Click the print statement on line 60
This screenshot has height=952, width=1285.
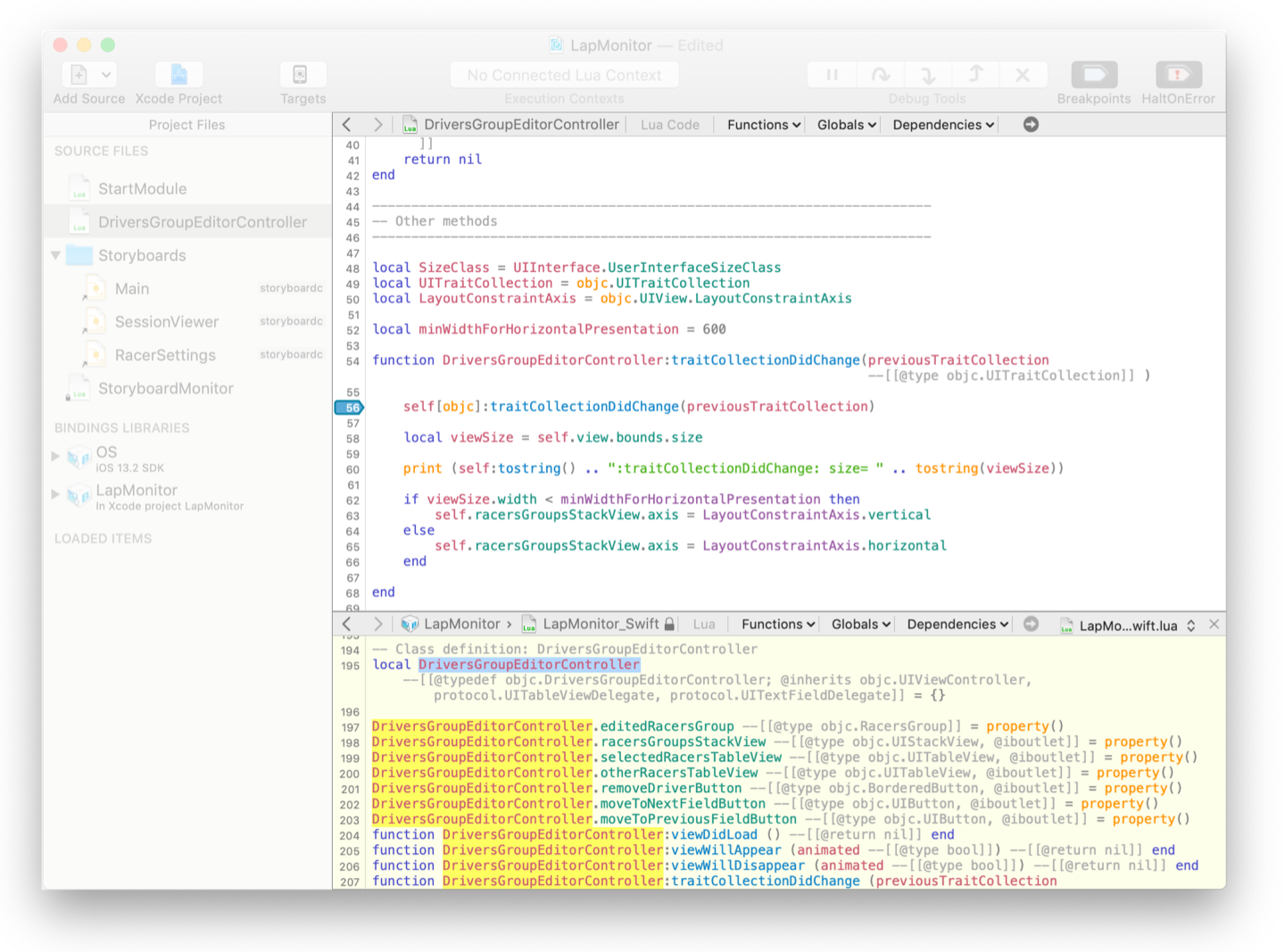tap(423, 468)
